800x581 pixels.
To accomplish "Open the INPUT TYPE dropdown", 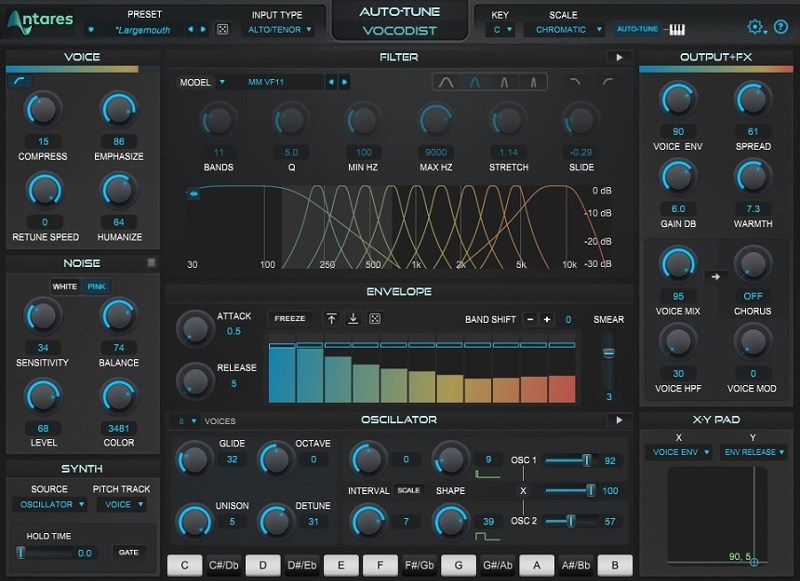I will pos(281,28).
